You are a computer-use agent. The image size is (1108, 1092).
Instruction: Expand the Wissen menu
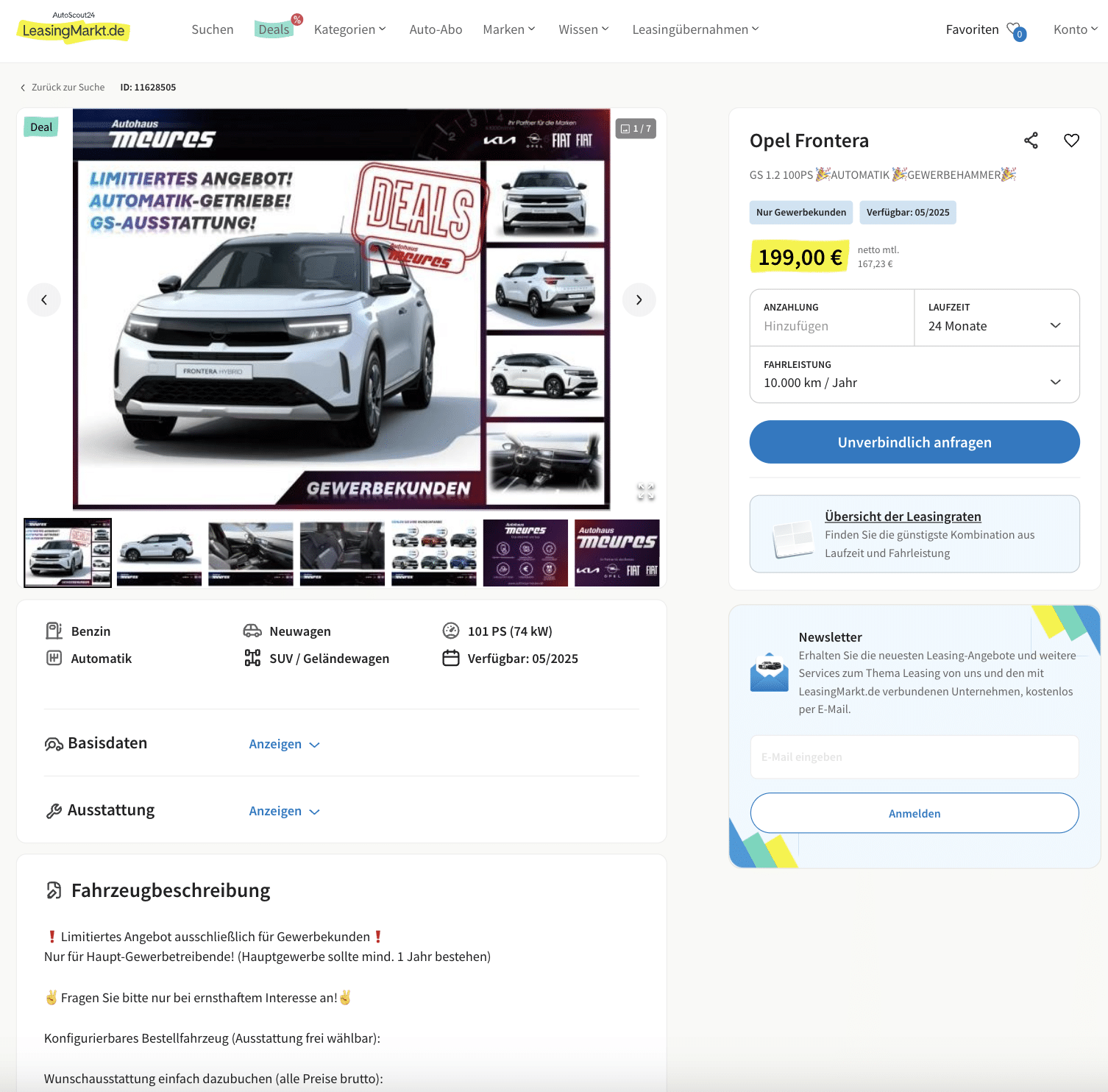point(584,29)
